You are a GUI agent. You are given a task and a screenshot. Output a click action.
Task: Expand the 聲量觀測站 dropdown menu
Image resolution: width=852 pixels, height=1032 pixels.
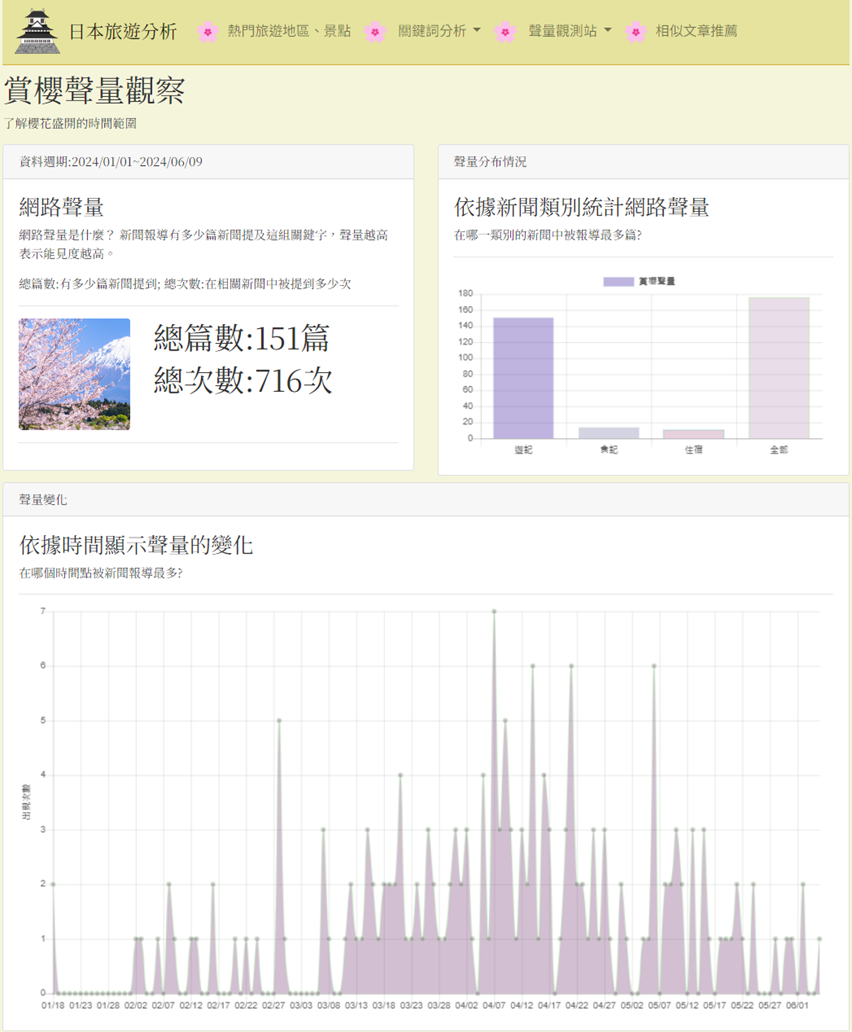pos(569,31)
